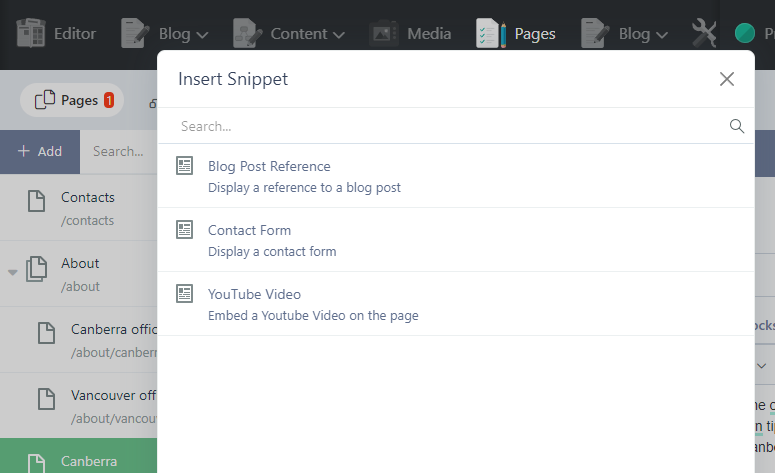
Task: Switch to the Pages sidebar tab
Action: (x=72, y=100)
